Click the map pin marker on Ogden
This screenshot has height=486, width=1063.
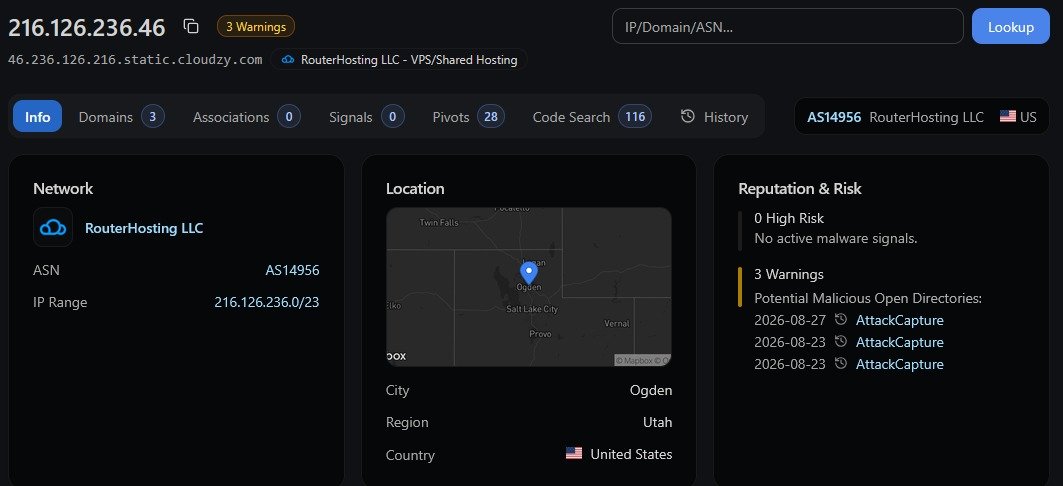pos(528,273)
